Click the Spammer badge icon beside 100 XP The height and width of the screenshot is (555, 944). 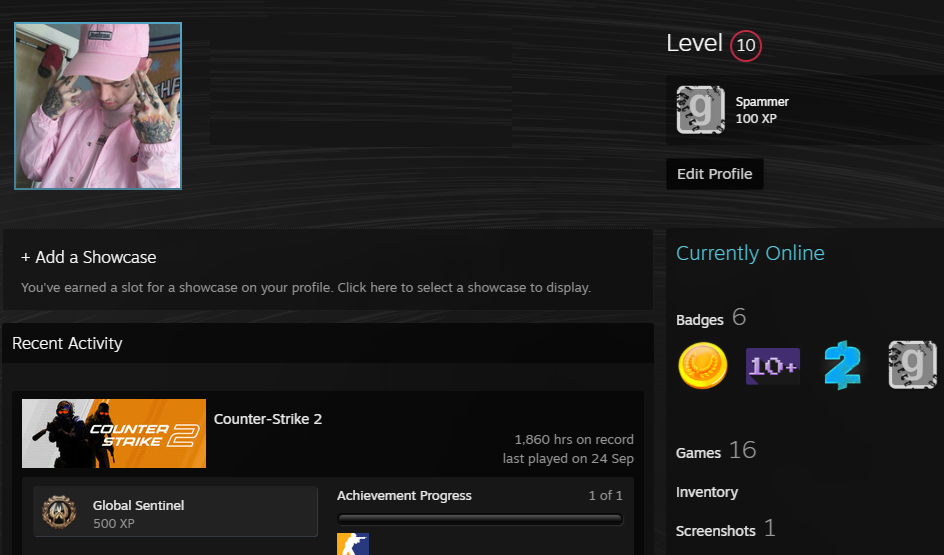701,110
